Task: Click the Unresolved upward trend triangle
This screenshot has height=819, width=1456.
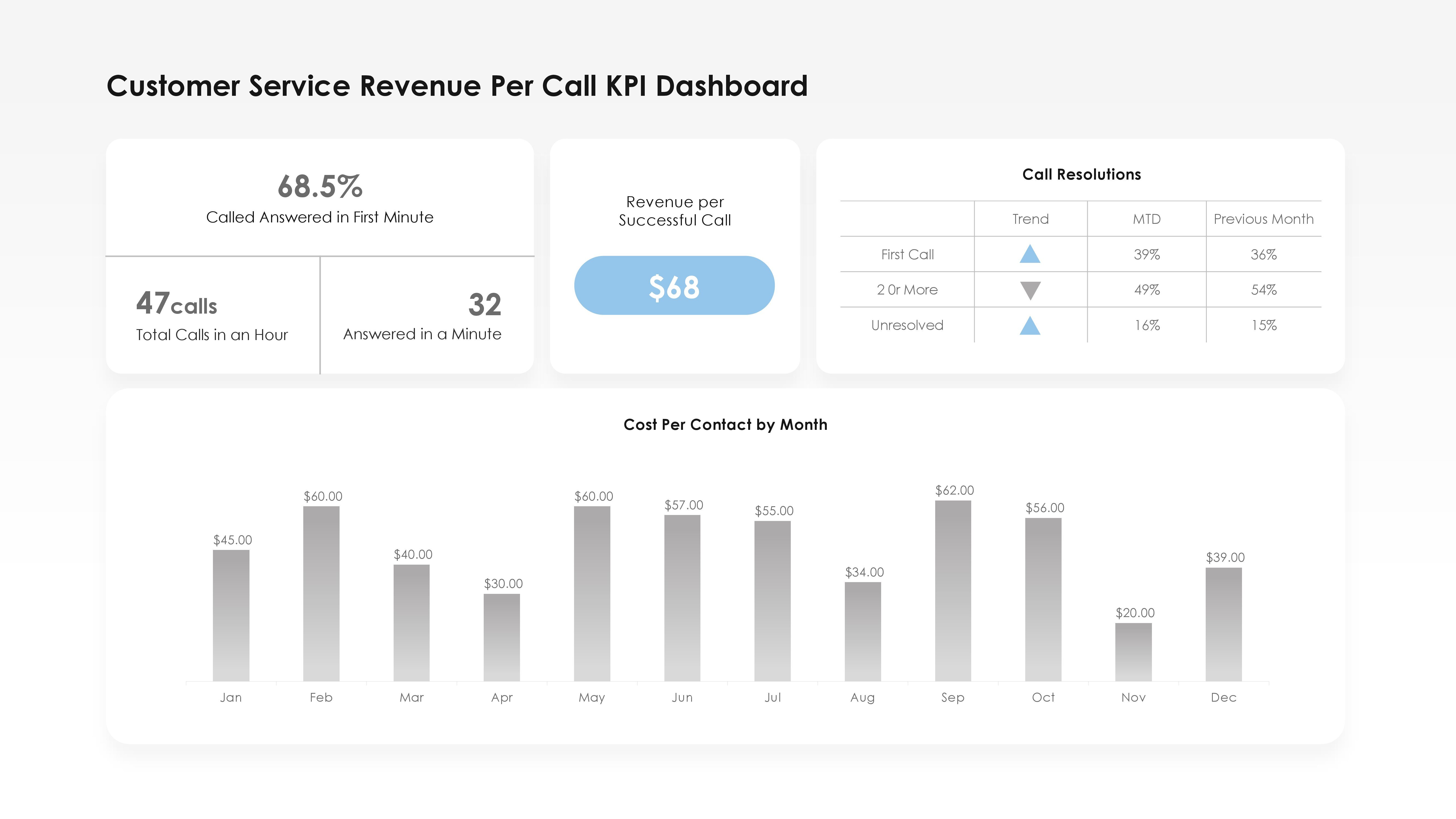Action: pyautogui.click(x=1030, y=326)
